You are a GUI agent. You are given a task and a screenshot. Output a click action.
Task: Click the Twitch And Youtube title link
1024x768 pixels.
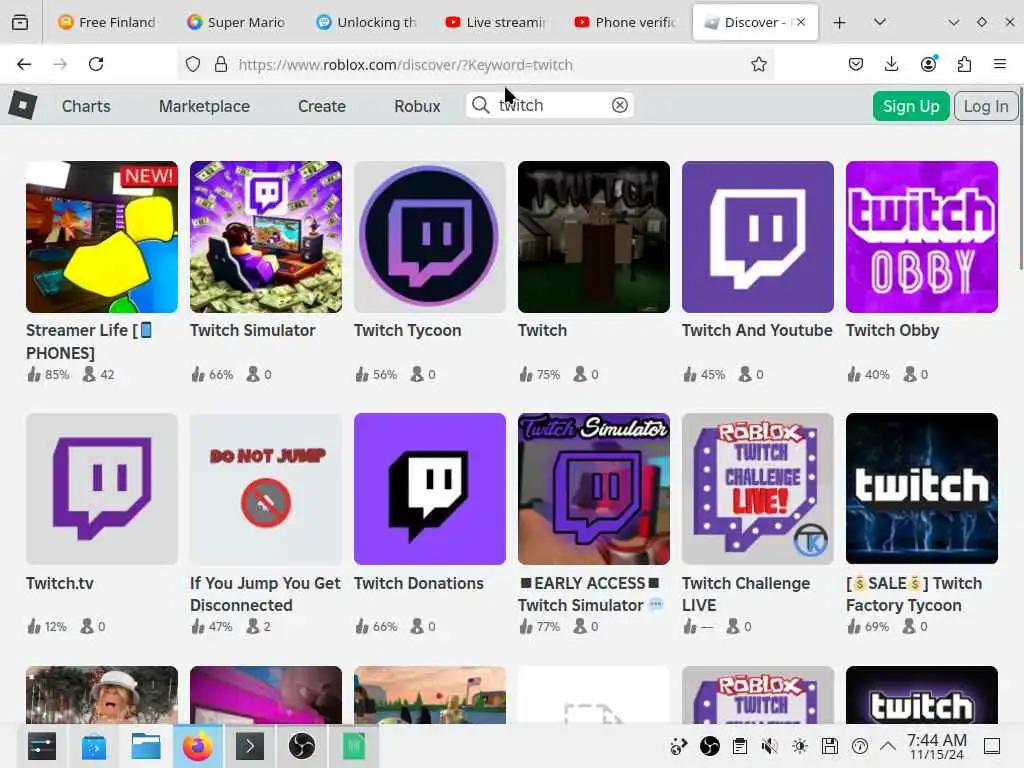(757, 330)
